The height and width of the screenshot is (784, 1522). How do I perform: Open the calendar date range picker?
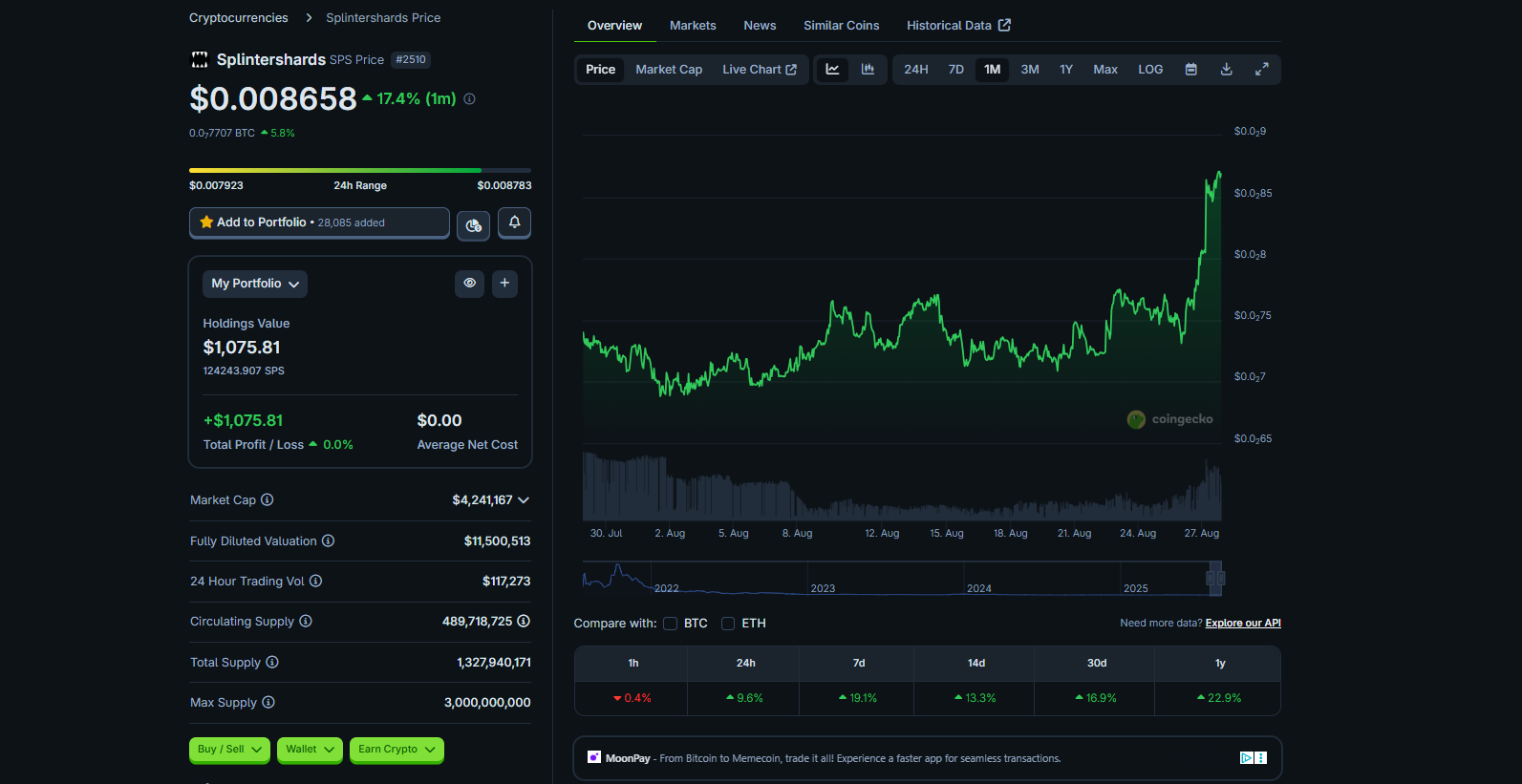[1190, 70]
